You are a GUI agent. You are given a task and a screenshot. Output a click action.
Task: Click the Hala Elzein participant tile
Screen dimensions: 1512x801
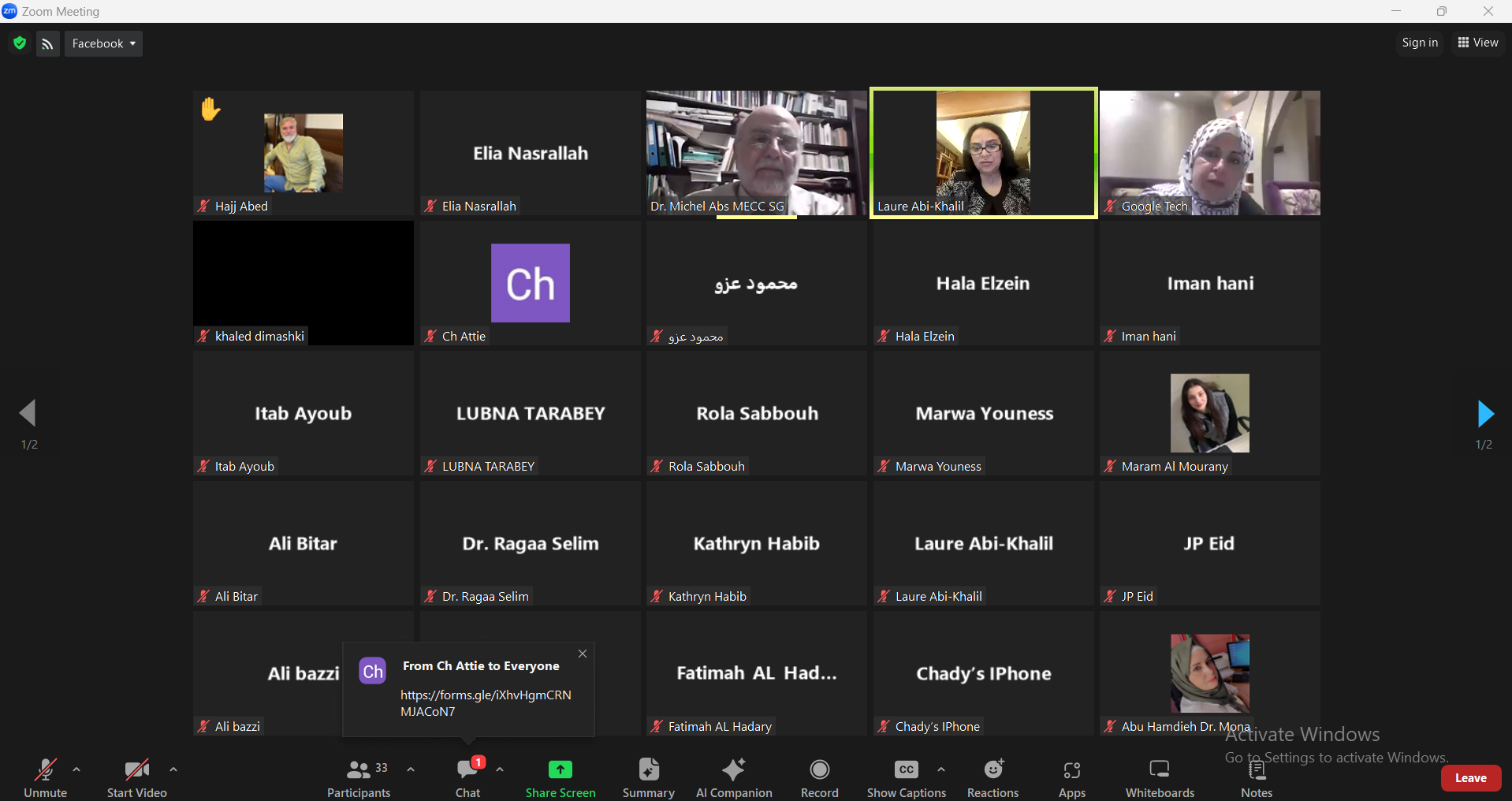point(984,283)
